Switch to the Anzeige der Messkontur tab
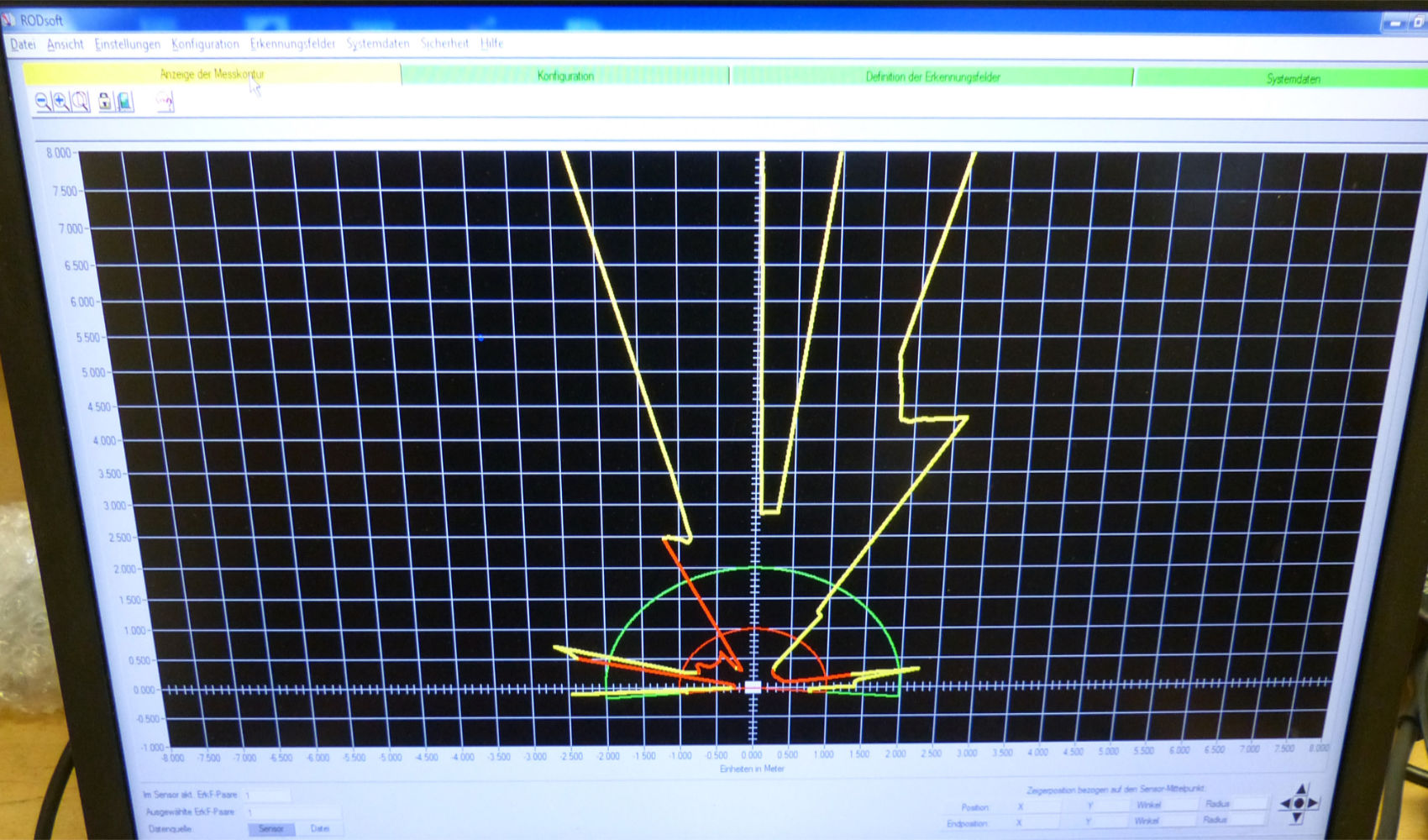Image resolution: width=1428 pixels, height=840 pixels. pyautogui.click(x=212, y=74)
